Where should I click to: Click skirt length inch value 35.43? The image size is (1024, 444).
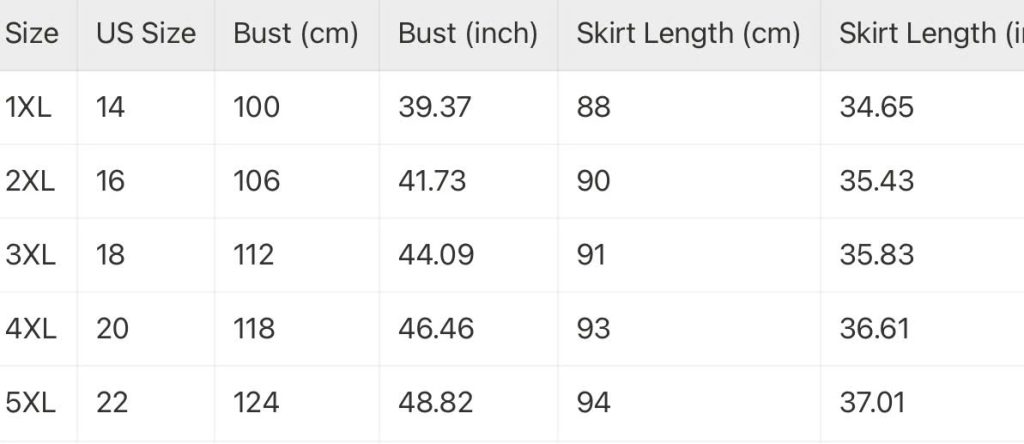pyautogui.click(x=876, y=181)
